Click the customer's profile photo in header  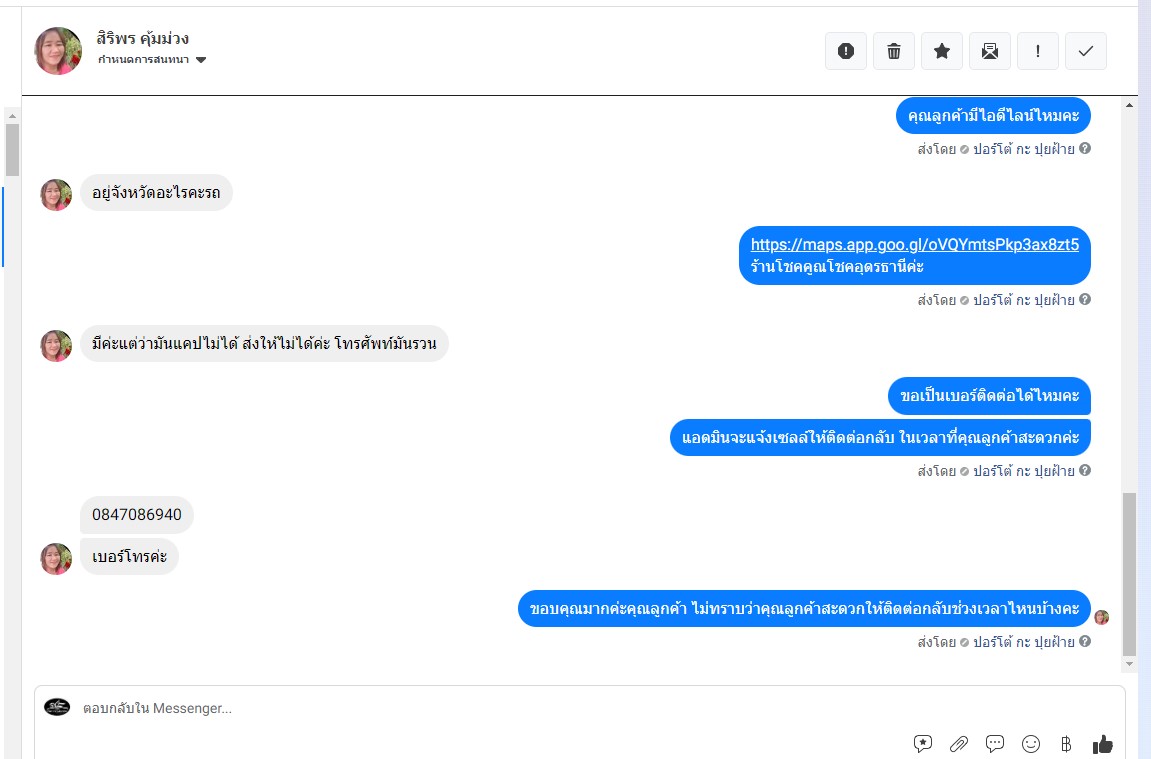[58, 51]
